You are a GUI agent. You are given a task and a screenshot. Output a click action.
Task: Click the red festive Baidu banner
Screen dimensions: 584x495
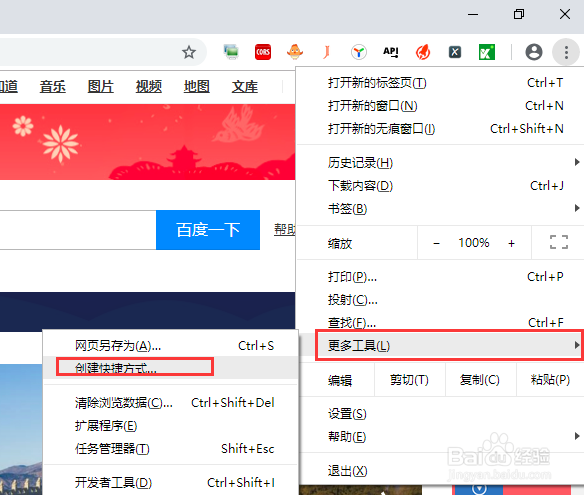click(147, 142)
